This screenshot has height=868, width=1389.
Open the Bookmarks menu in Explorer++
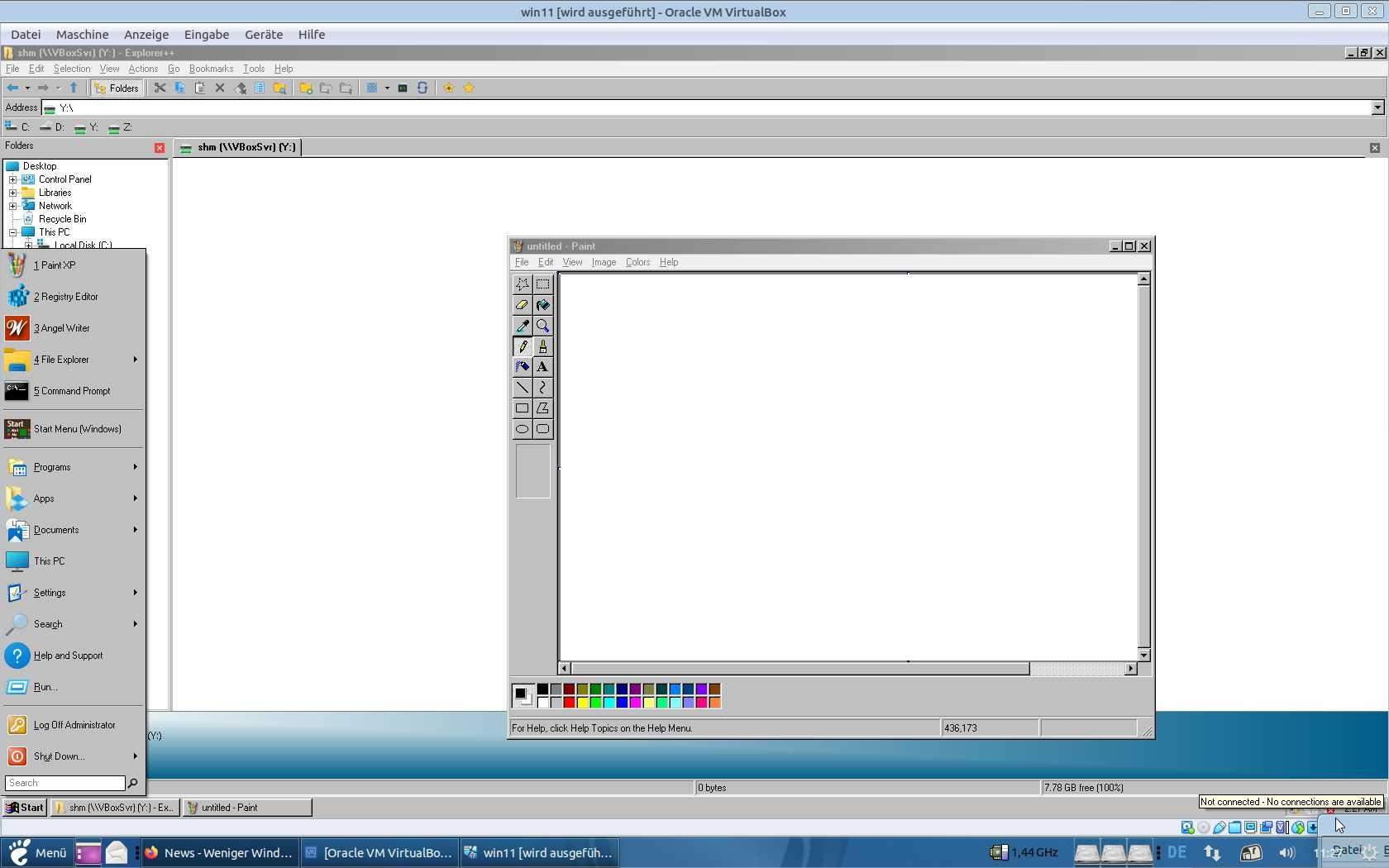point(211,69)
